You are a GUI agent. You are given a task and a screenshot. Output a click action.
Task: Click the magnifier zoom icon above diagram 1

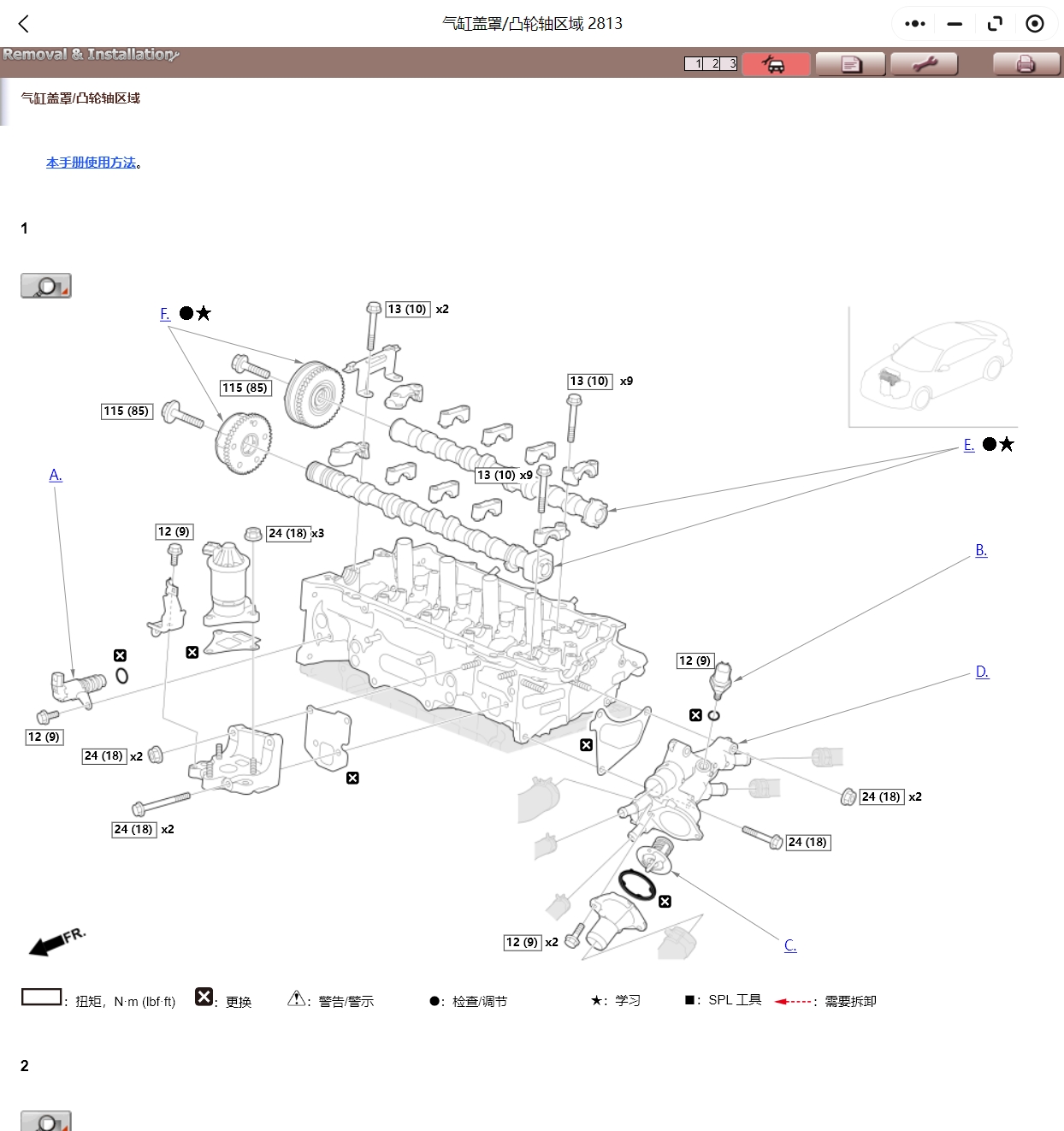[x=46, y=286]
